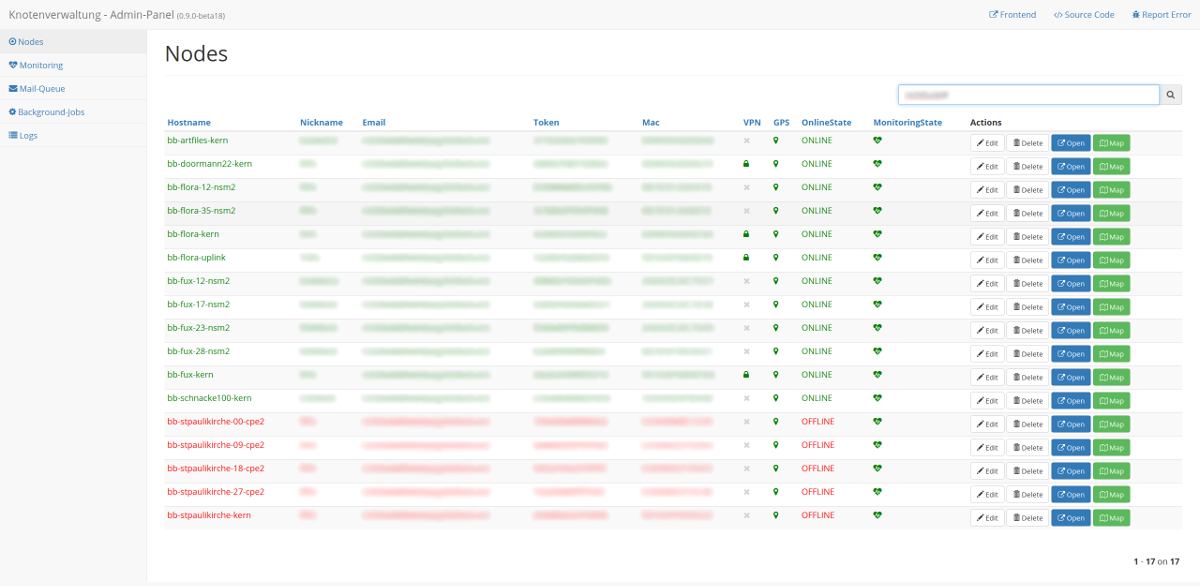
Task: Click GPS pin icon for bb-artfiles-kern
Action: tap(775, 141)
